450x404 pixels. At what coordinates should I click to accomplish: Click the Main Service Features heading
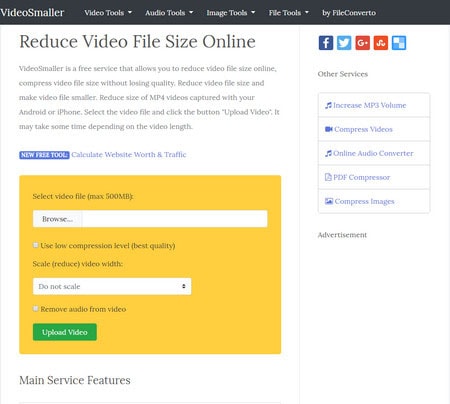coord(75,380)
